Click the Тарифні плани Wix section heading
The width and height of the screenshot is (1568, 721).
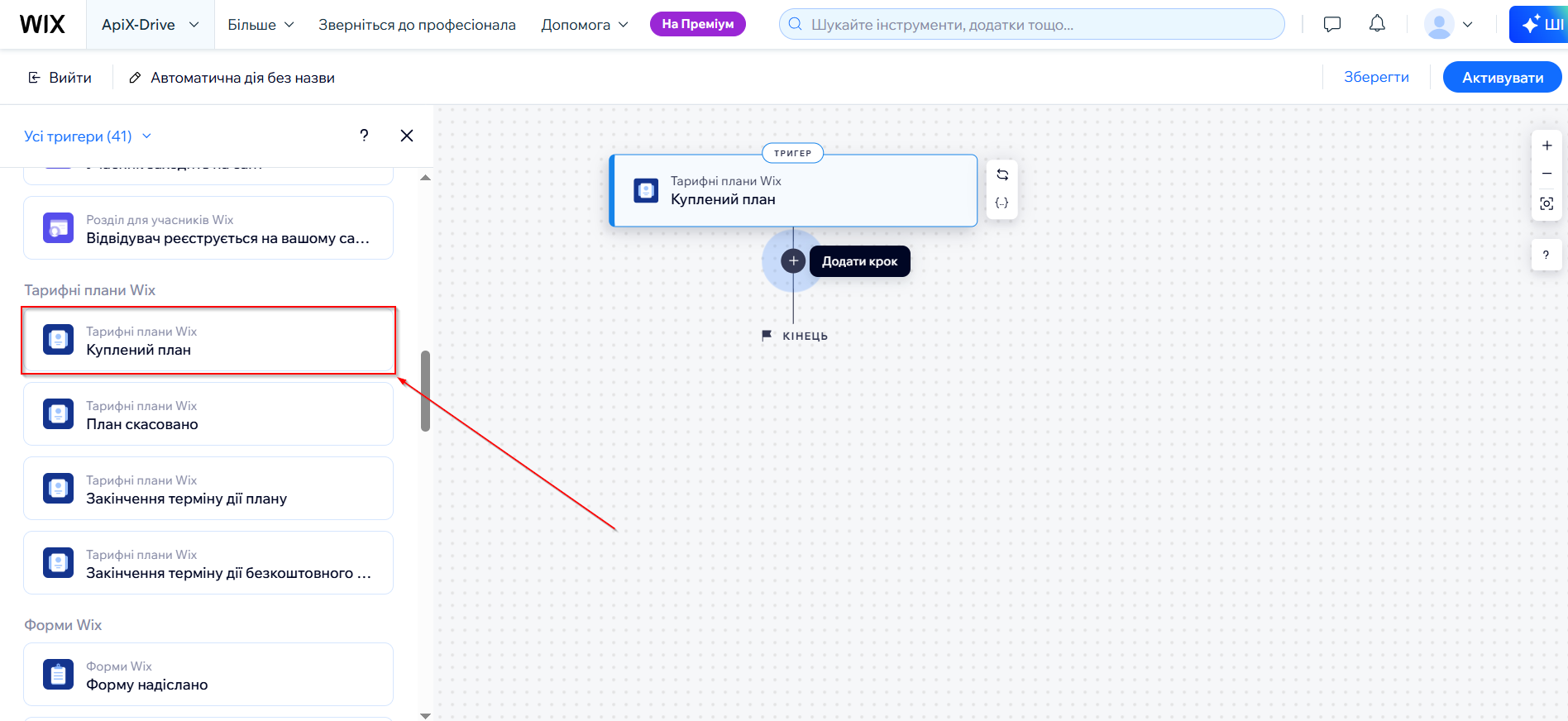89,290
